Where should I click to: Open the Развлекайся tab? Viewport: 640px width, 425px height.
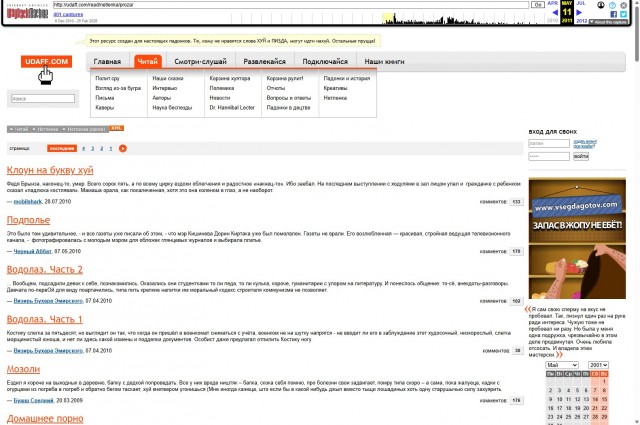[x=264, y=62]
